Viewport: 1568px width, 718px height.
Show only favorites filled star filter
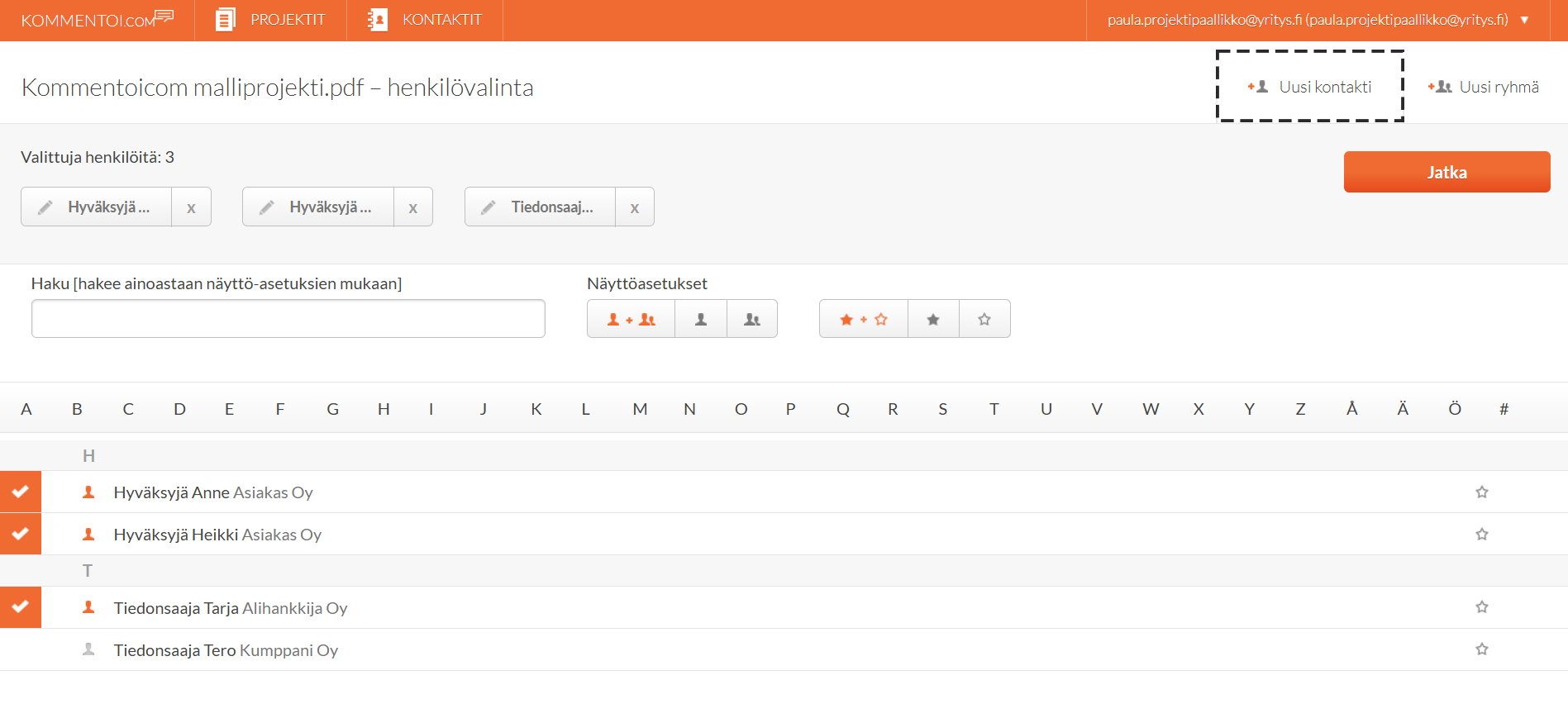click(933, 319)
